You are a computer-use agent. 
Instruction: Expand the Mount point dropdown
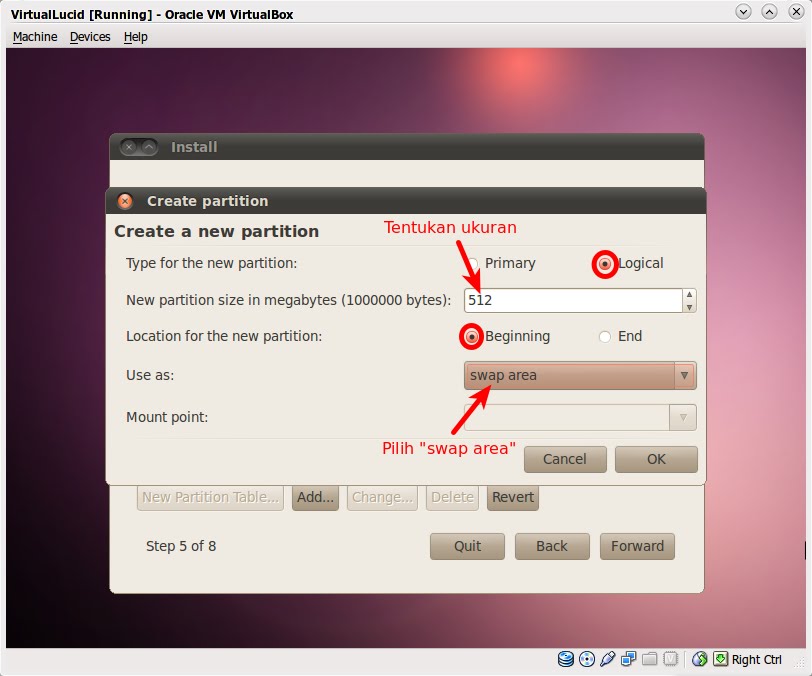pos(684,417)
